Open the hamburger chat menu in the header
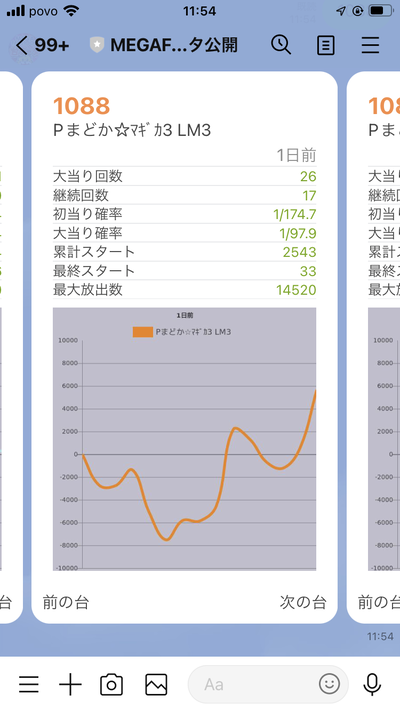The image size is (400, 711). pyautogui.click(x=370, y=45)
